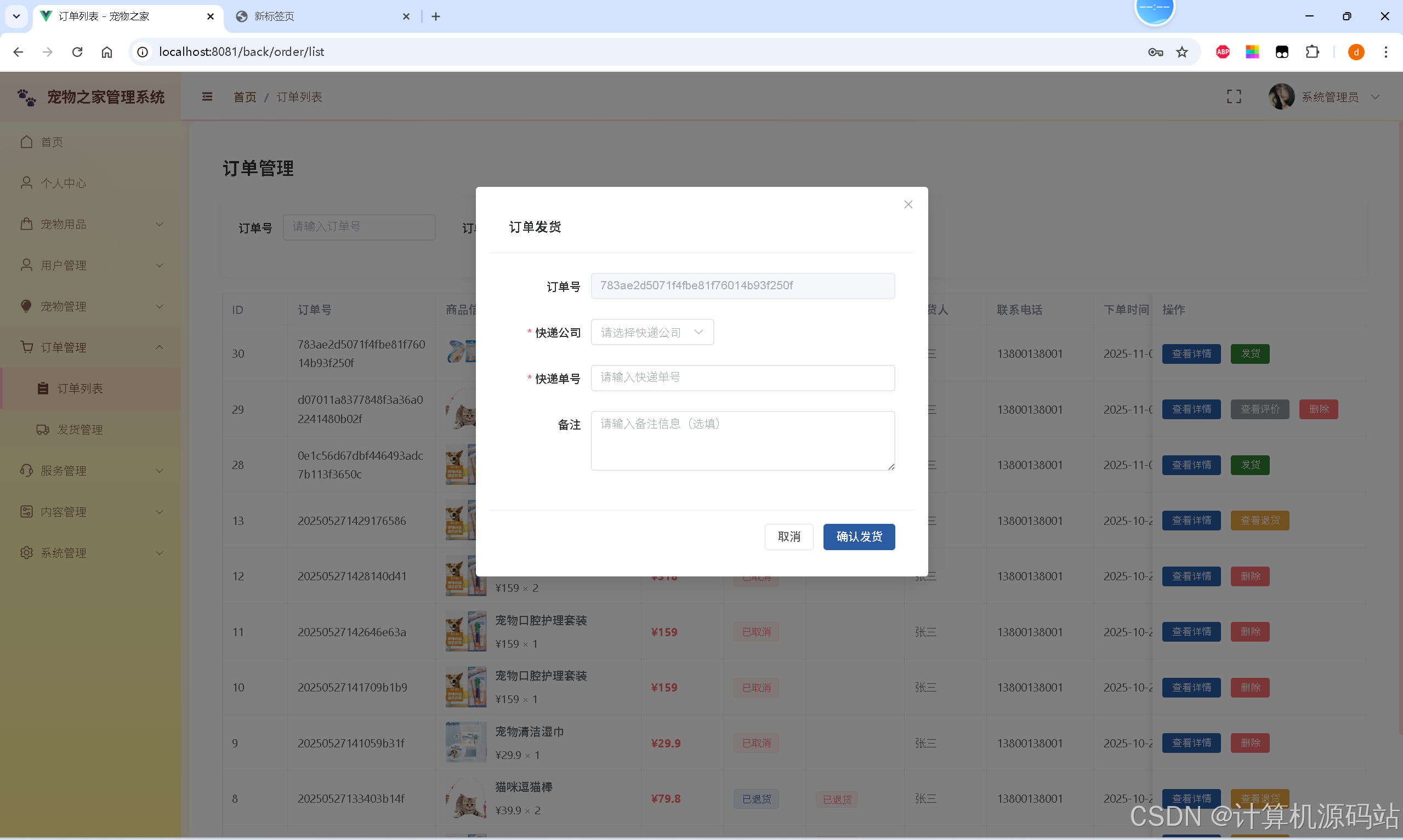Click the 取消 button
The height and width of the screenshot is (840, 1403).
pos(789,536)
